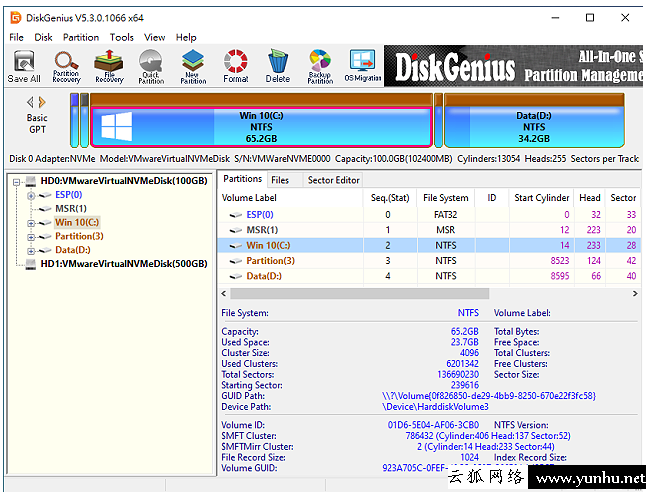Expand the Partition(3) tree node
This screenshot has width=649, height=500.
click(31, 238)
